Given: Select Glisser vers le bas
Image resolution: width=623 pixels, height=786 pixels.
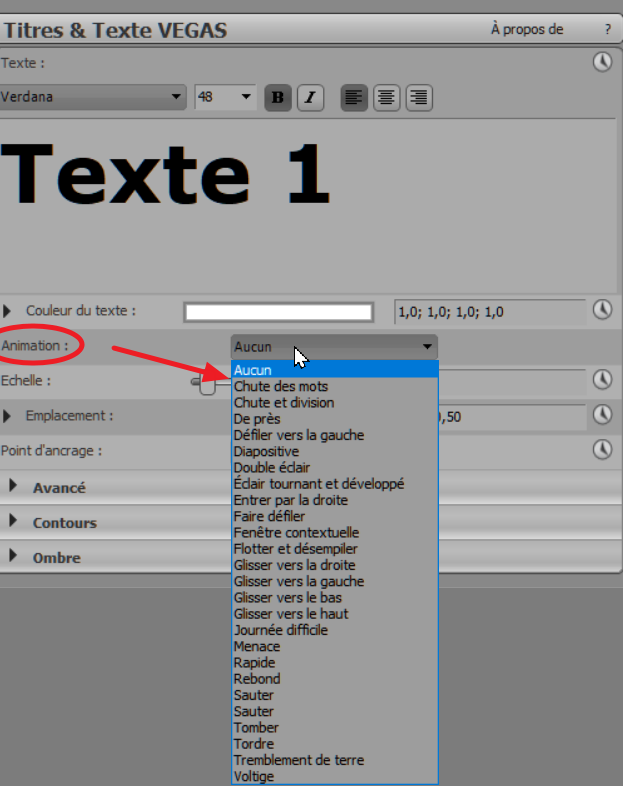Looking at the screenshot, I should click(335, 598).
